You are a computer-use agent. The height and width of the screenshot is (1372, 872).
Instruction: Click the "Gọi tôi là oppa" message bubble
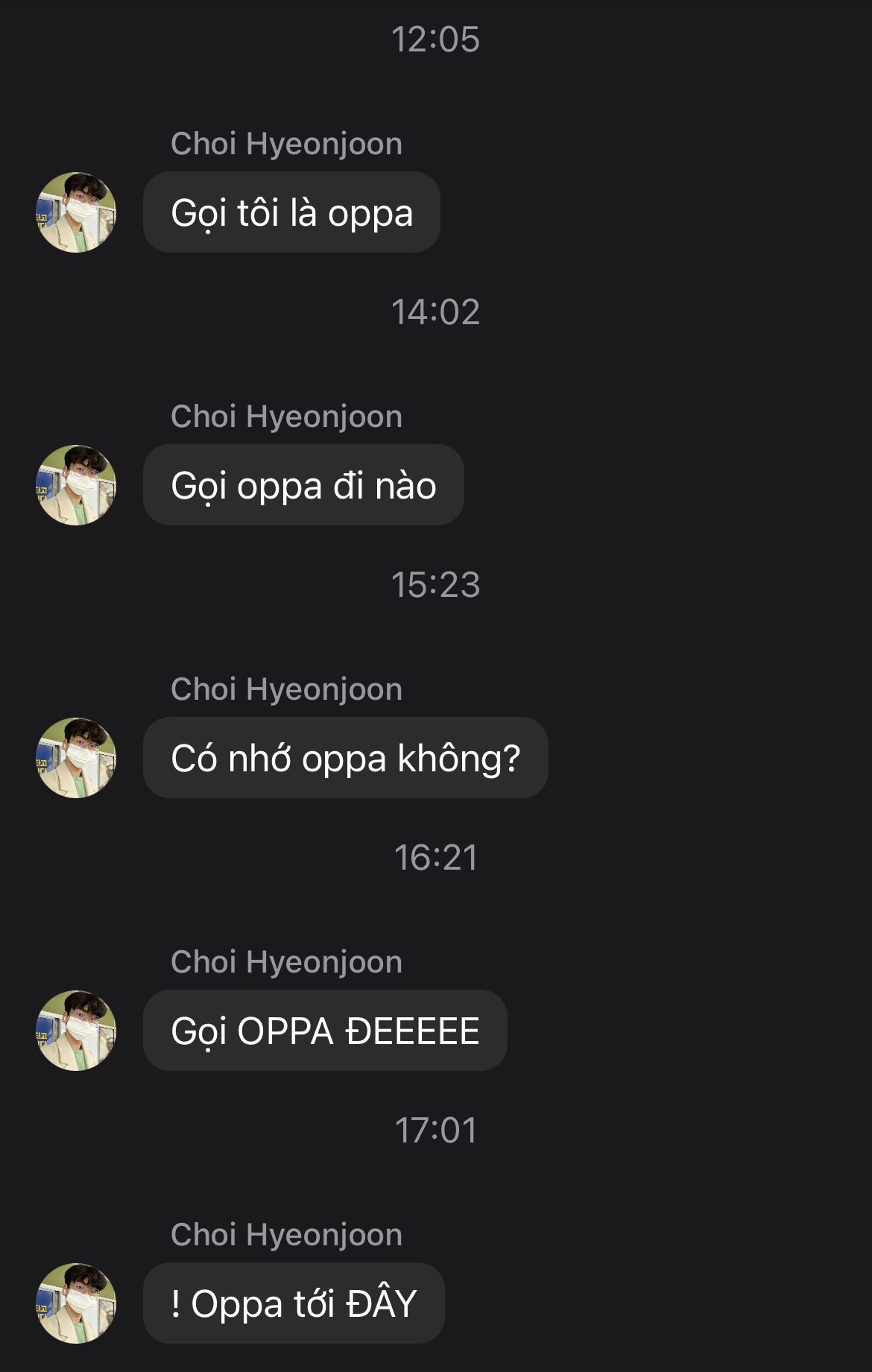291,212
